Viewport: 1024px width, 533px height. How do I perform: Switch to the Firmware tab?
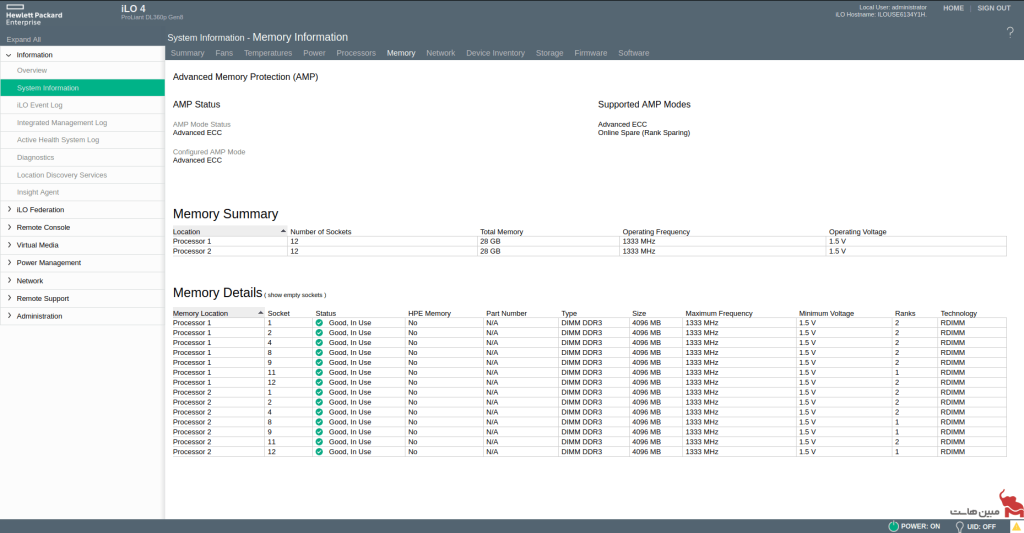tap(591, 53)
